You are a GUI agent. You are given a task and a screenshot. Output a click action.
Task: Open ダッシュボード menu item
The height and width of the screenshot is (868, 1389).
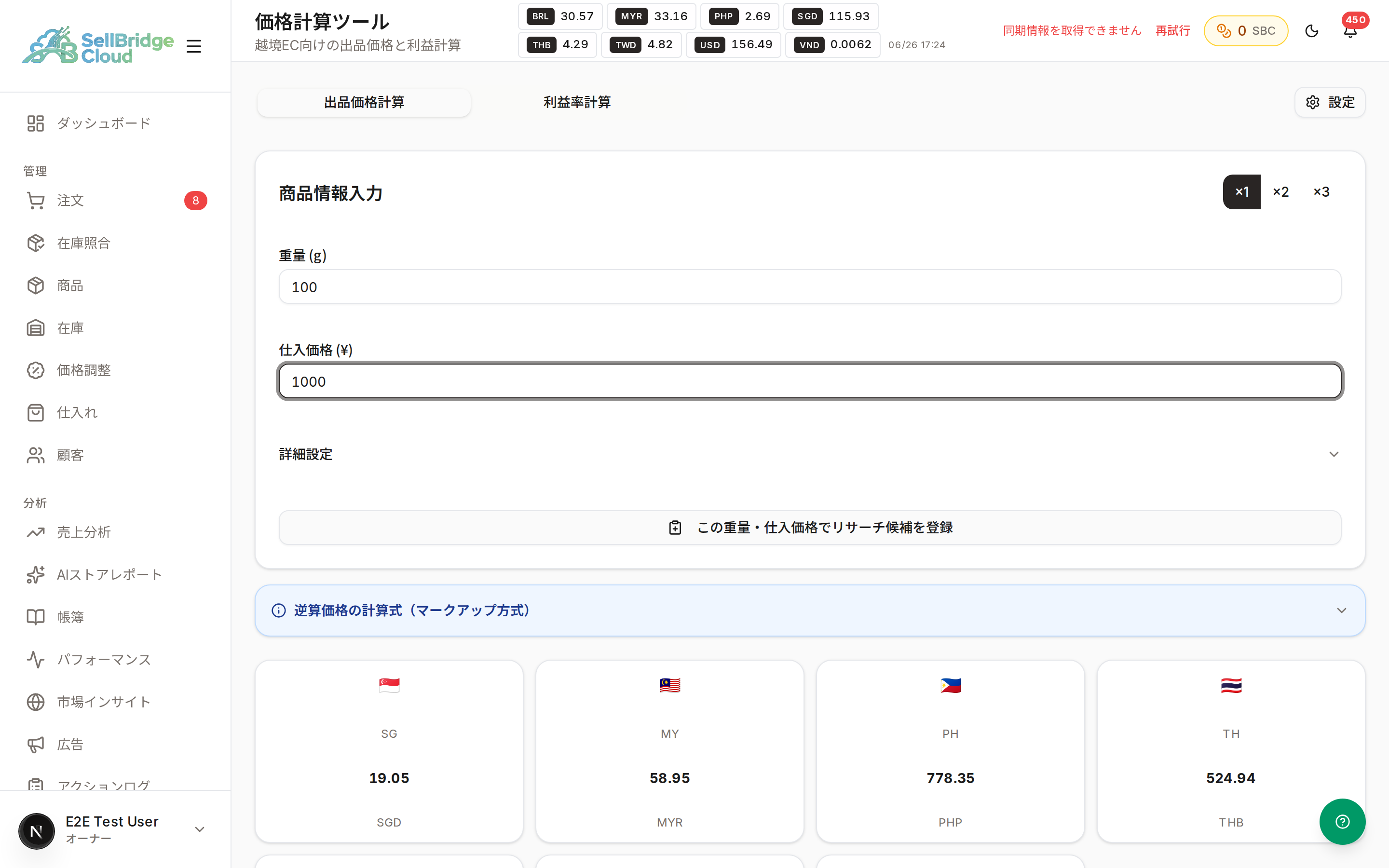pos(115,123)
